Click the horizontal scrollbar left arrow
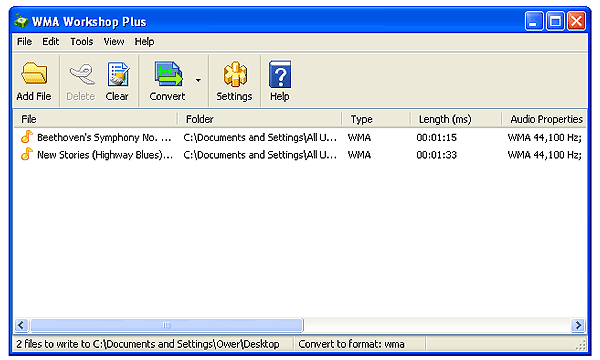Image resolution: width=600 pixels, height=360 pixels. click(21, 325)
